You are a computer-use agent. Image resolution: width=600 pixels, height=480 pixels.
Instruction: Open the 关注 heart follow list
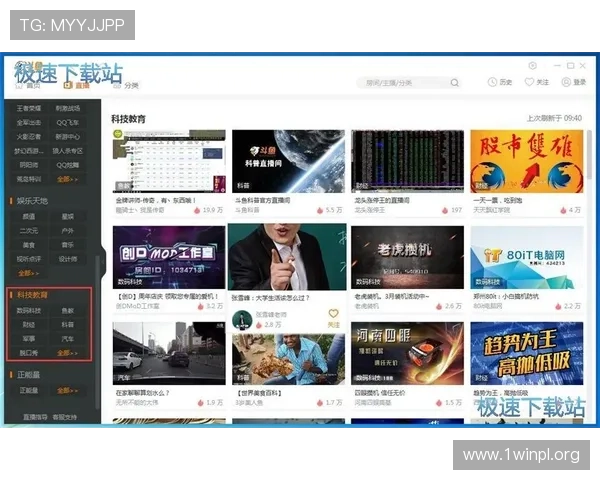tap(536, 82)
